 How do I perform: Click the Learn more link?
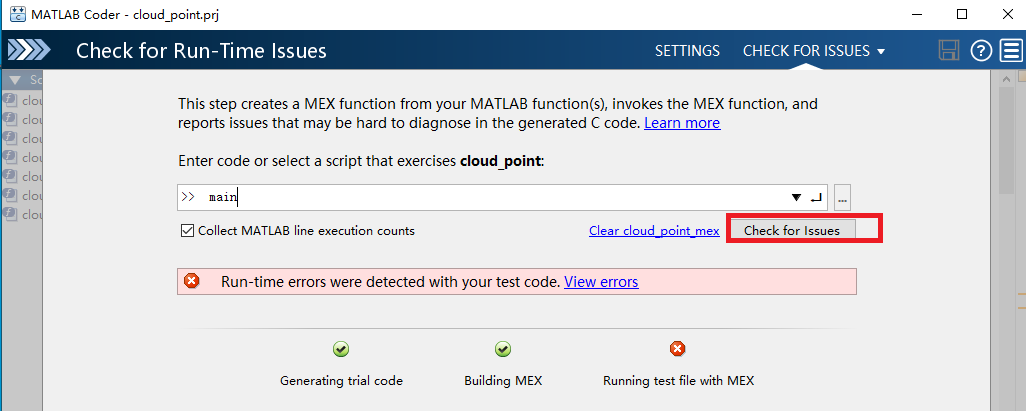682,123
